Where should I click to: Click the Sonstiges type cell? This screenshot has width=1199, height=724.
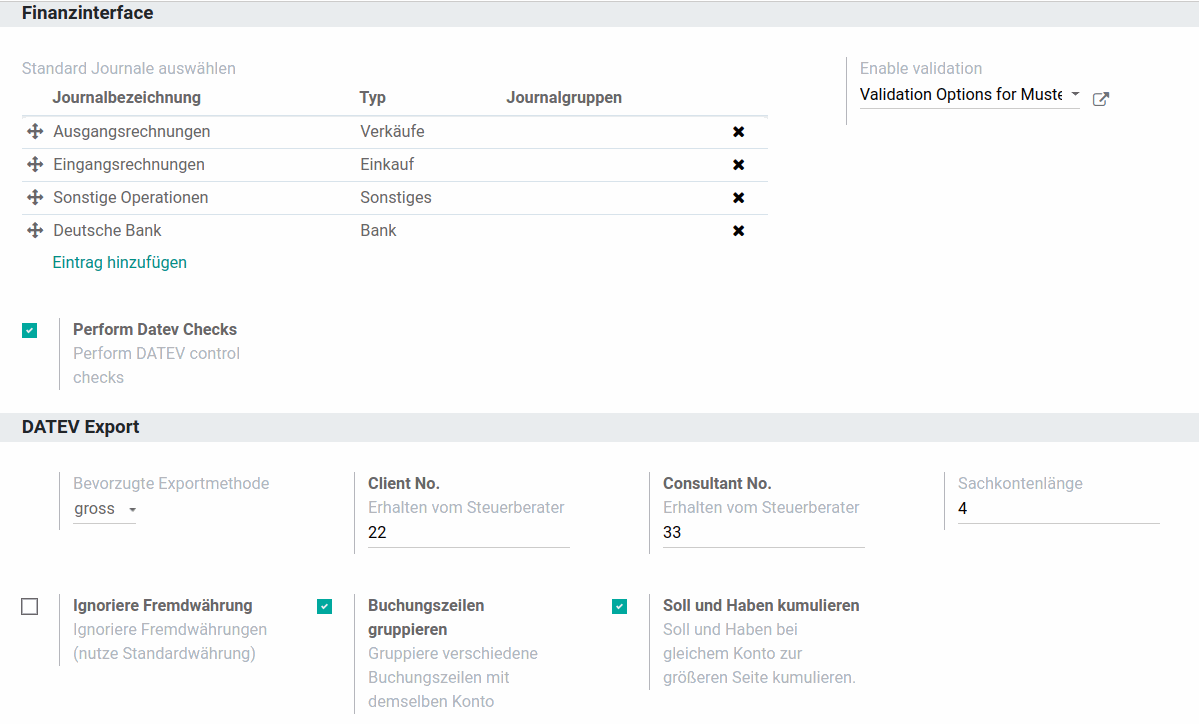point(395,197)
